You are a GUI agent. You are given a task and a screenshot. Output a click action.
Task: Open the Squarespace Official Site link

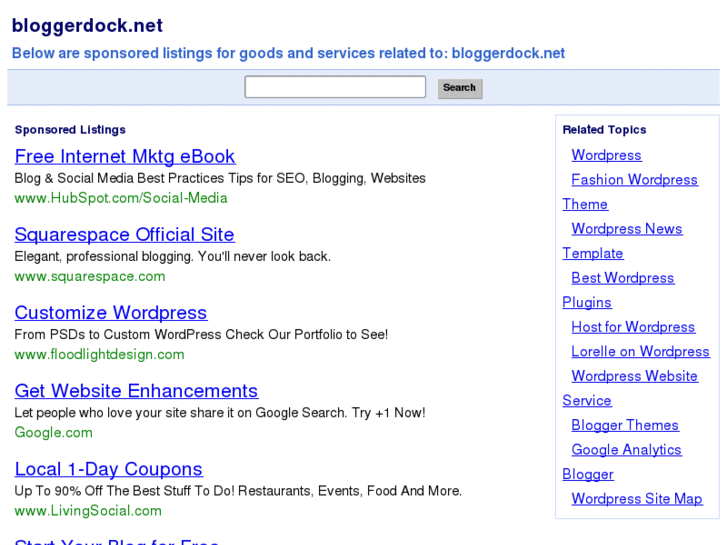(x=124, y=234)
